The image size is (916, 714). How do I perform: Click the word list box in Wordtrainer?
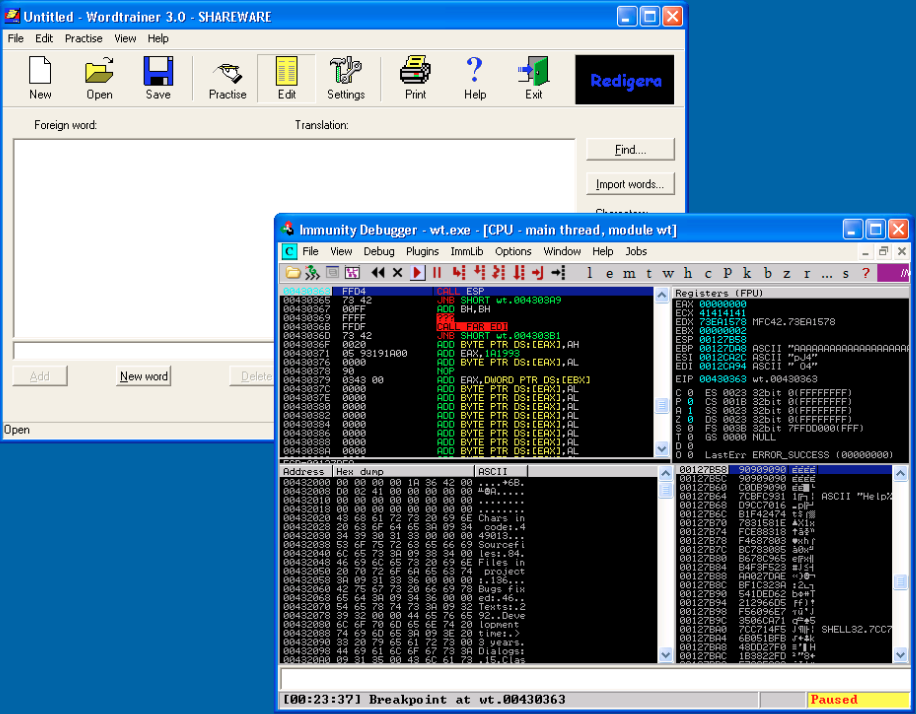tap(294, 238)
